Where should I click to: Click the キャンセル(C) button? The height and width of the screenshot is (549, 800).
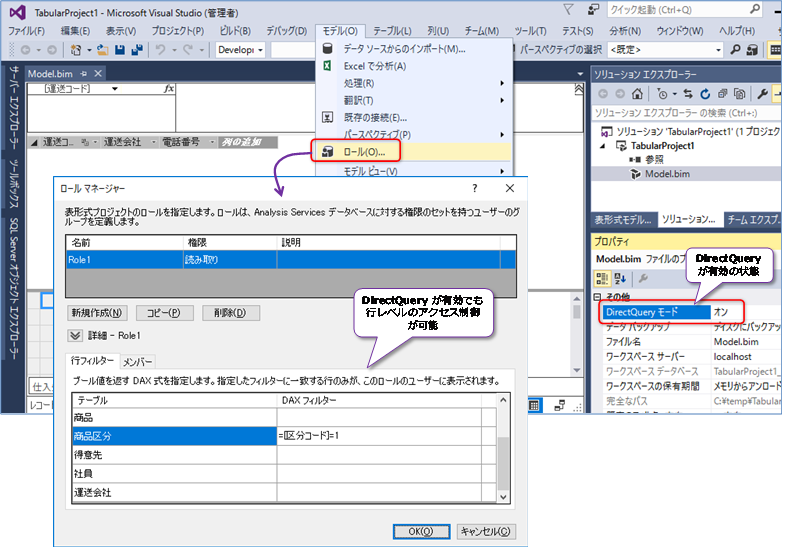click(485, 531)
